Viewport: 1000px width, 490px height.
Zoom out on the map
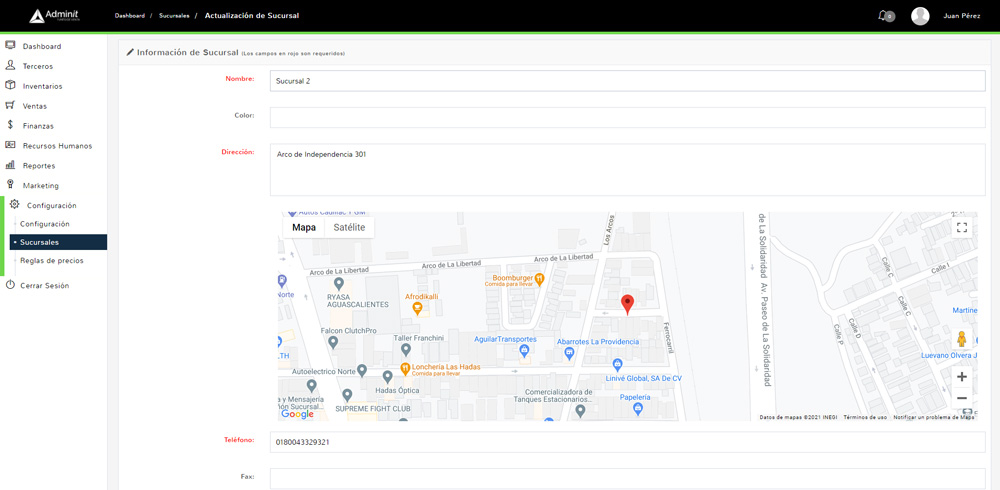coord(962,398)
